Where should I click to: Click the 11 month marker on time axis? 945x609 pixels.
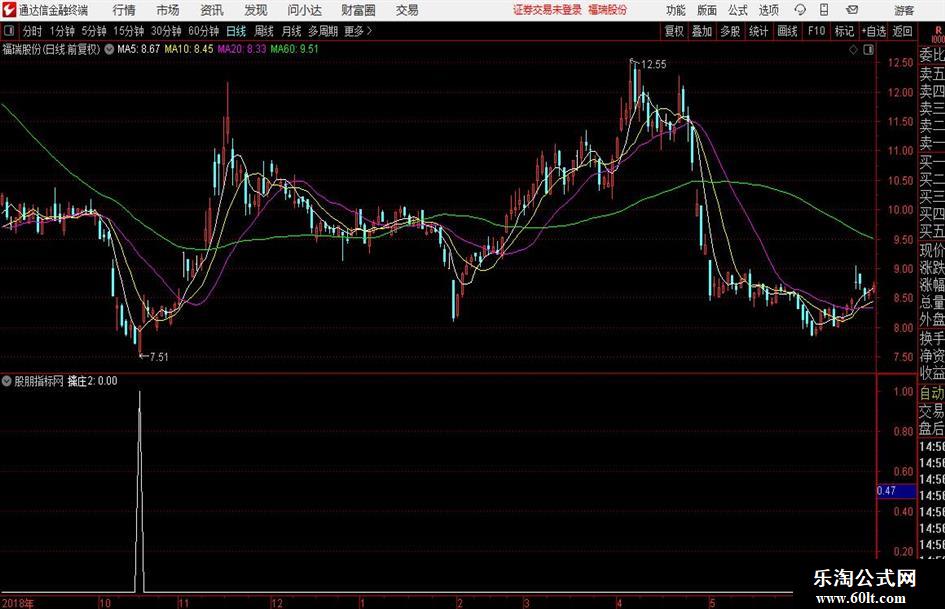(183, 603)
